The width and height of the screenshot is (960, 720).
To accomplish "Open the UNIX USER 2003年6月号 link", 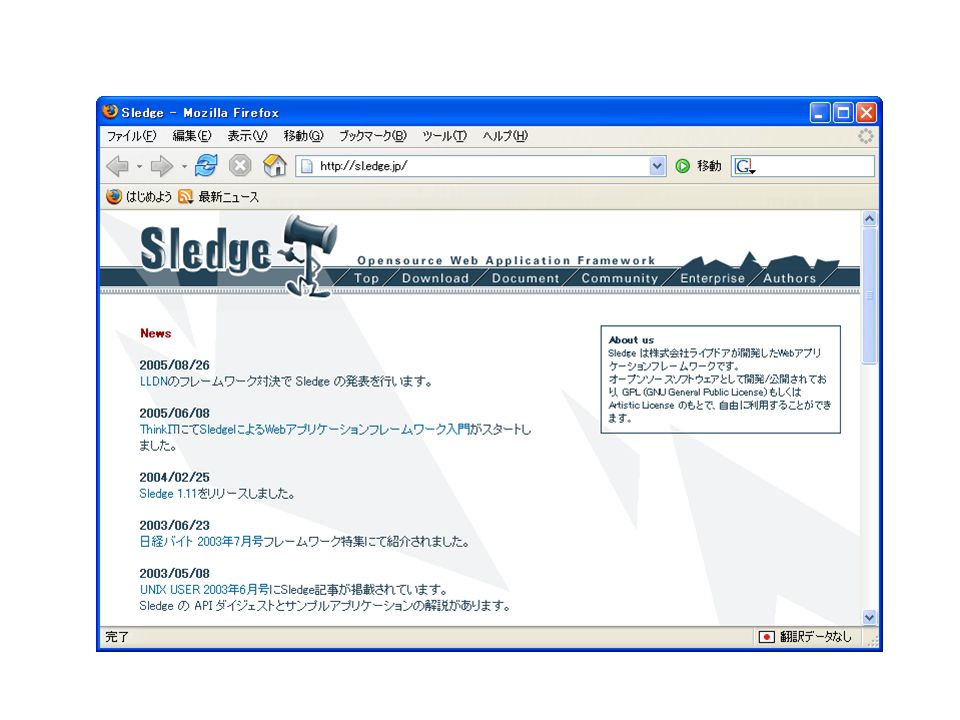I will (204, 590).
